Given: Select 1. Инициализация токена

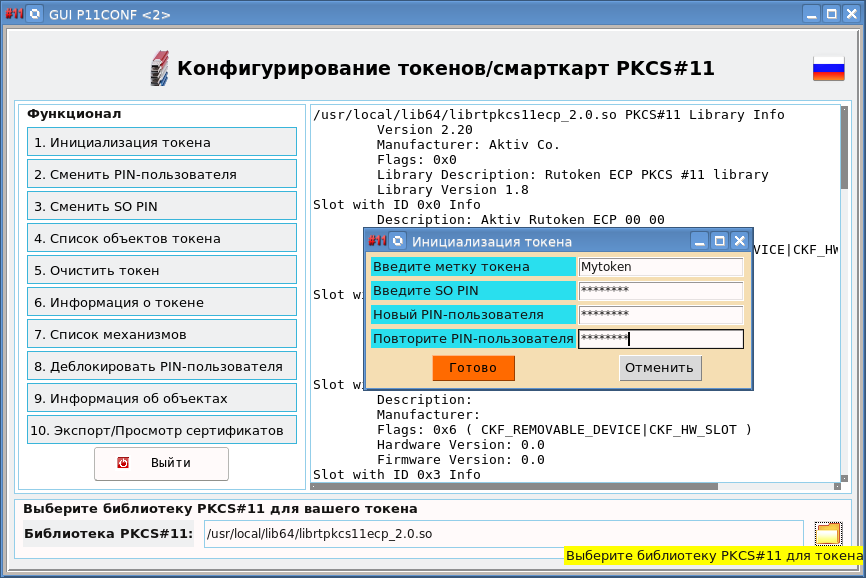Looking at the screenshot, I should pyautogui.click(x=162, y=142).
